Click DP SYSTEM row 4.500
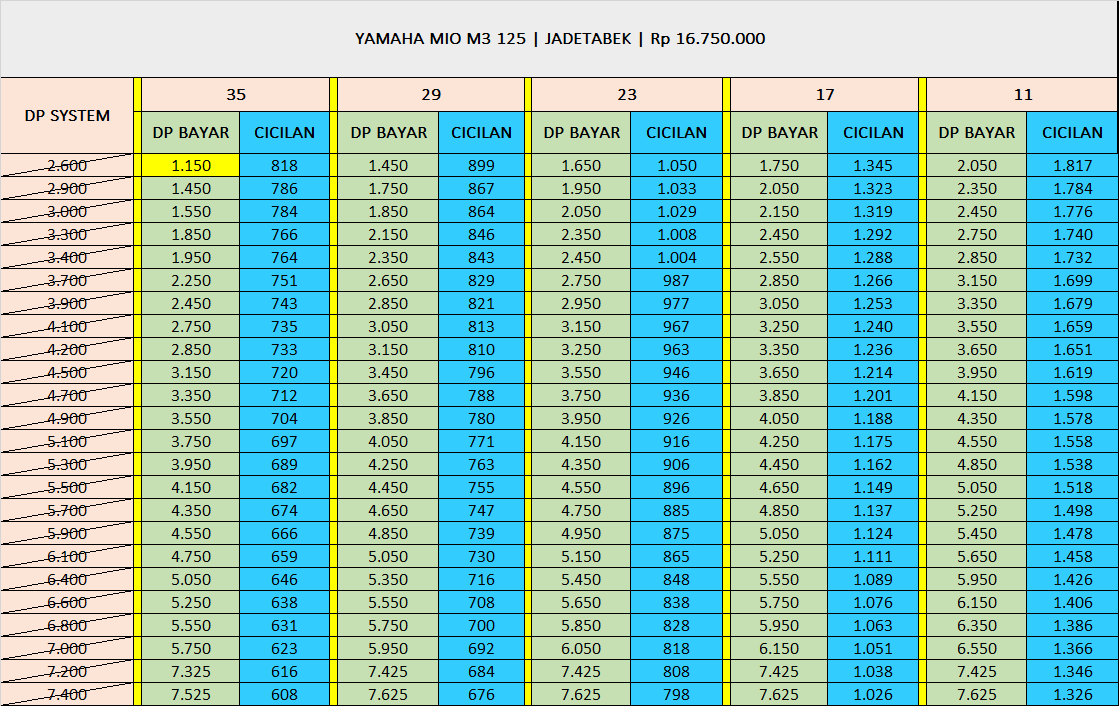This screenshot has height=706, width=1119. pyautogui.click(x=67, y=373)
